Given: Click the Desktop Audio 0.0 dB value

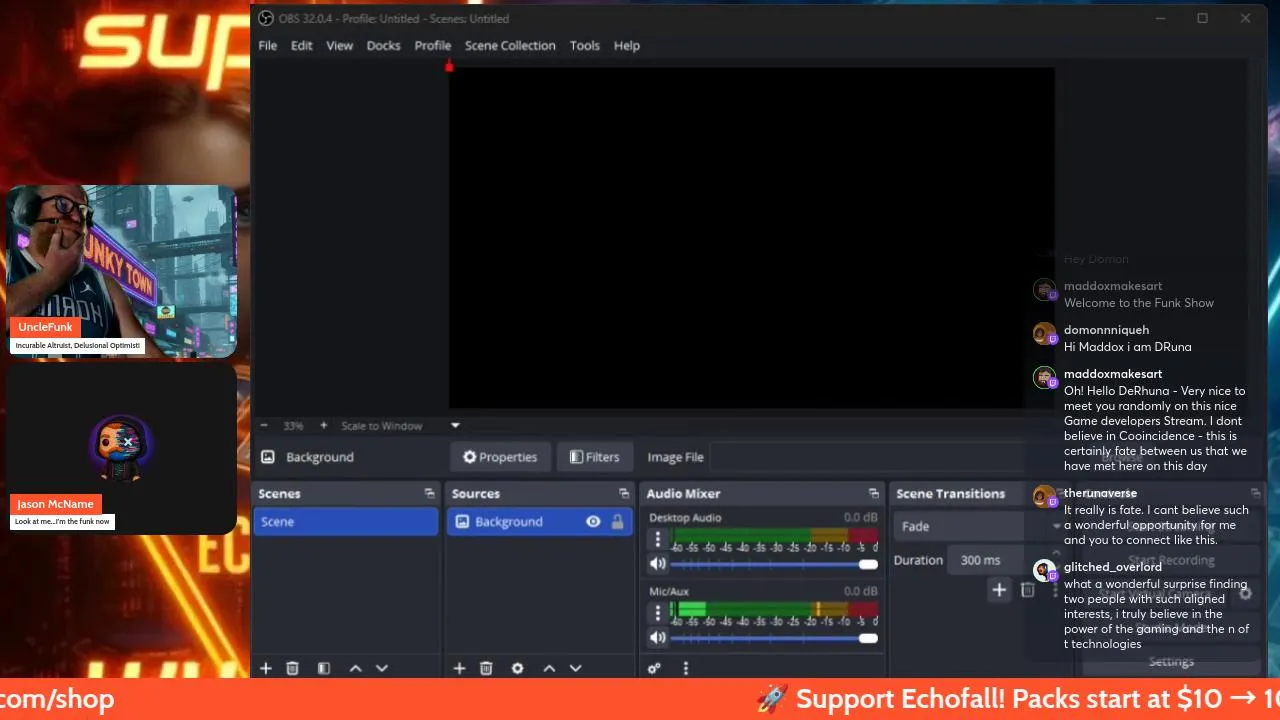Looking at the screenshot, I should pyautogui.click(x=860, y=517).
